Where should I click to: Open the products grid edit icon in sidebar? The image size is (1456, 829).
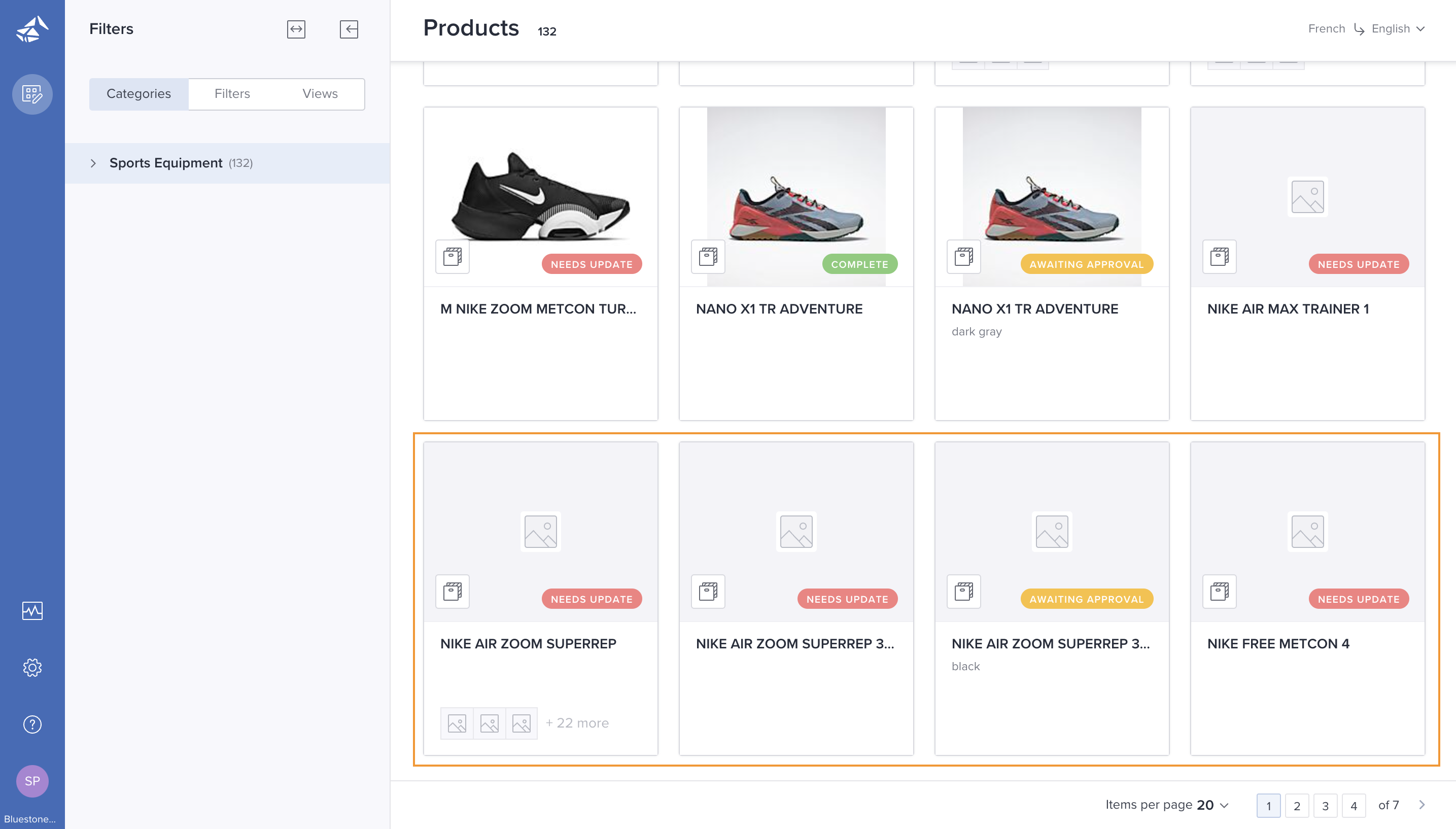tap(32, 94)
